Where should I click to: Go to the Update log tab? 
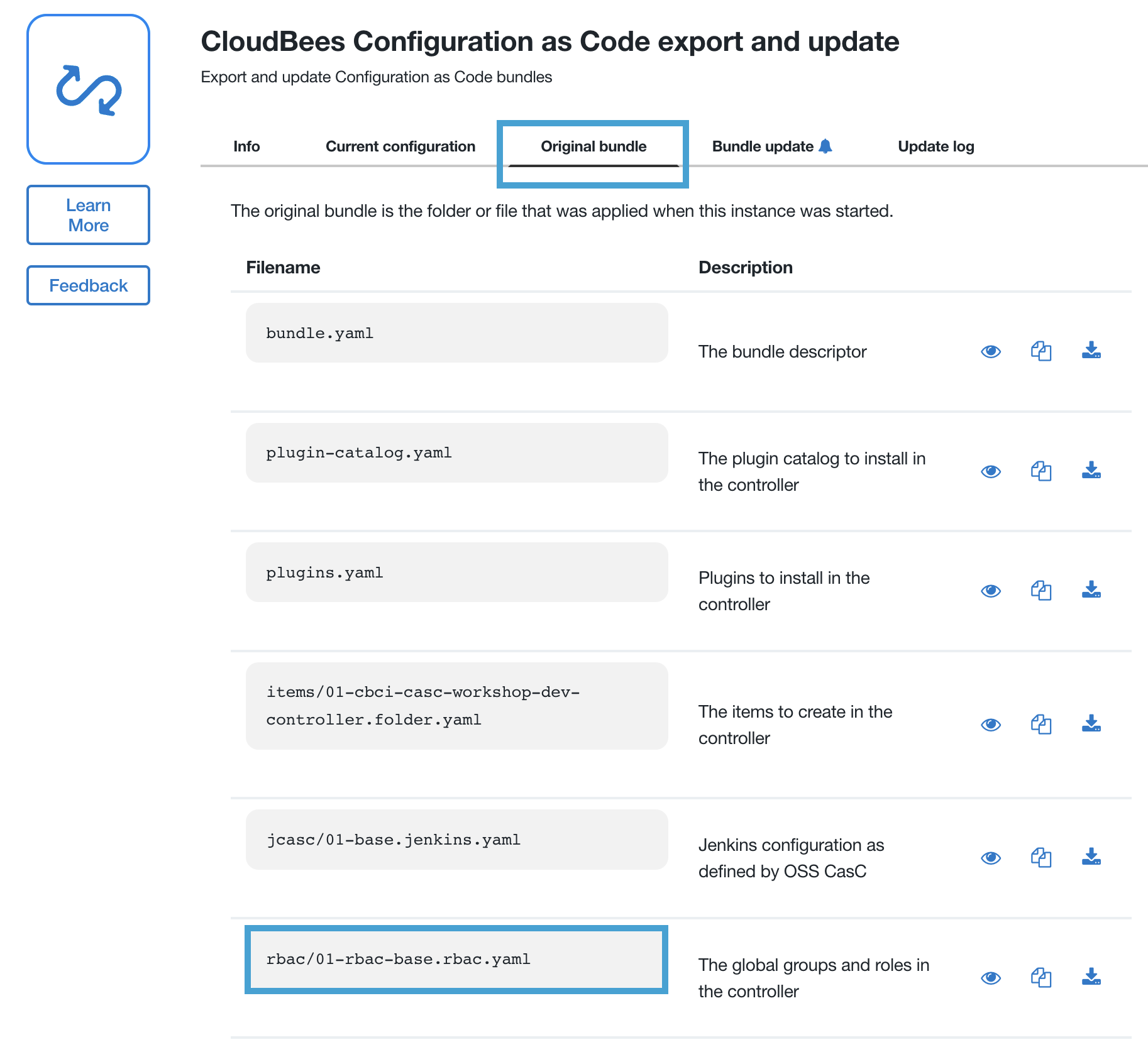pos(936,146)
